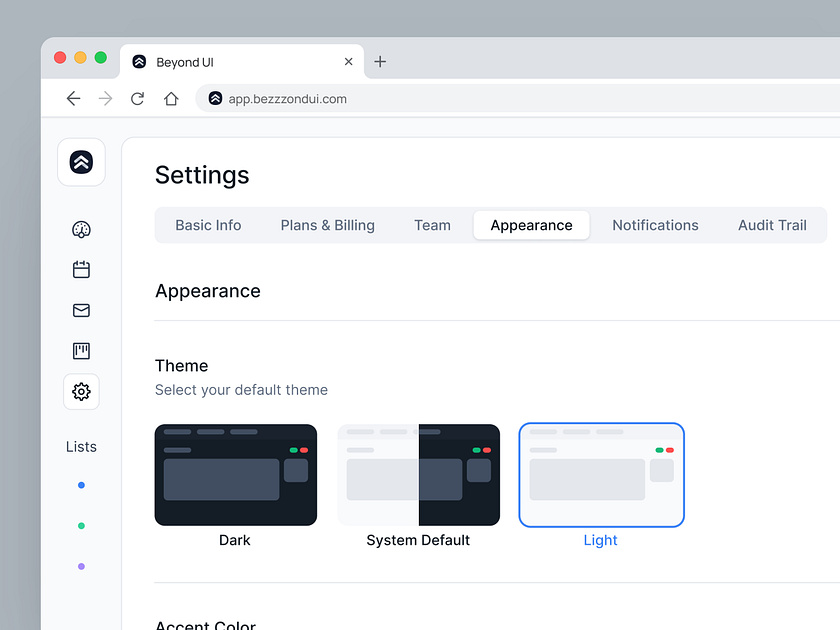Click the macOS green fullscreen button

click(x=101, y=58)
